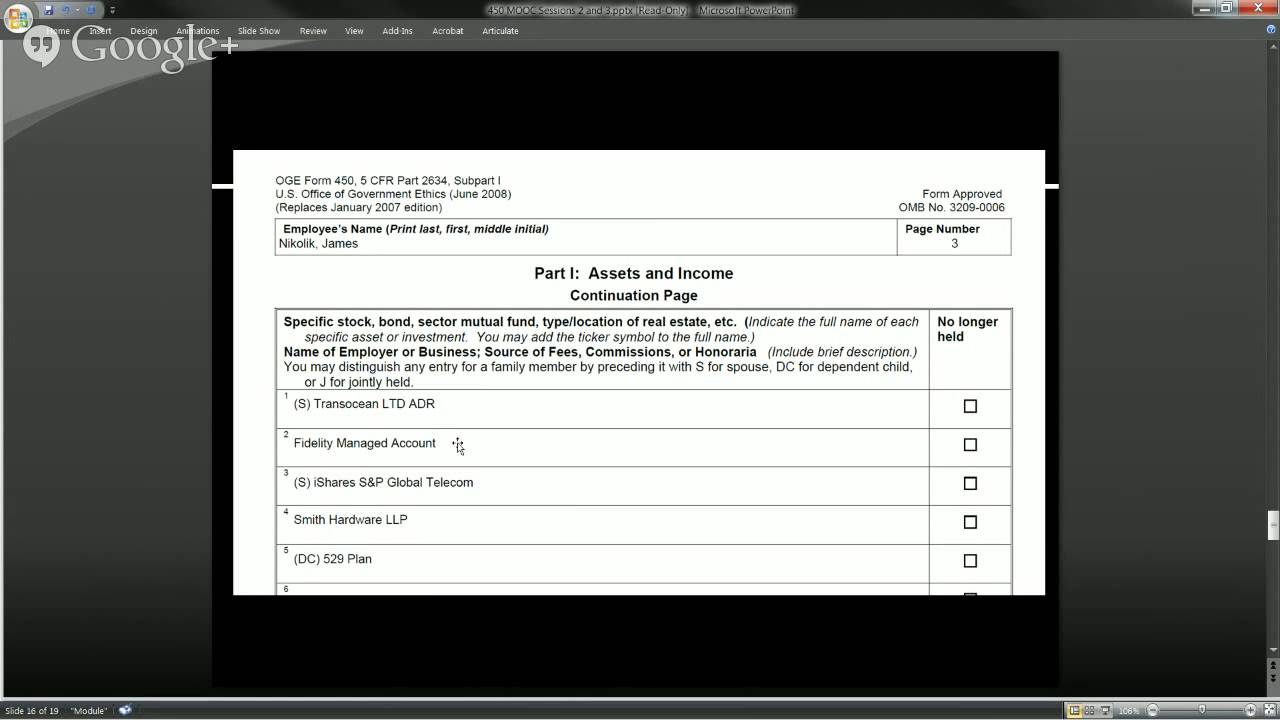Click the Save icon in Quick Access Toolbar
The height and width of the screenshot is (720, 1280).
point(48,10)
